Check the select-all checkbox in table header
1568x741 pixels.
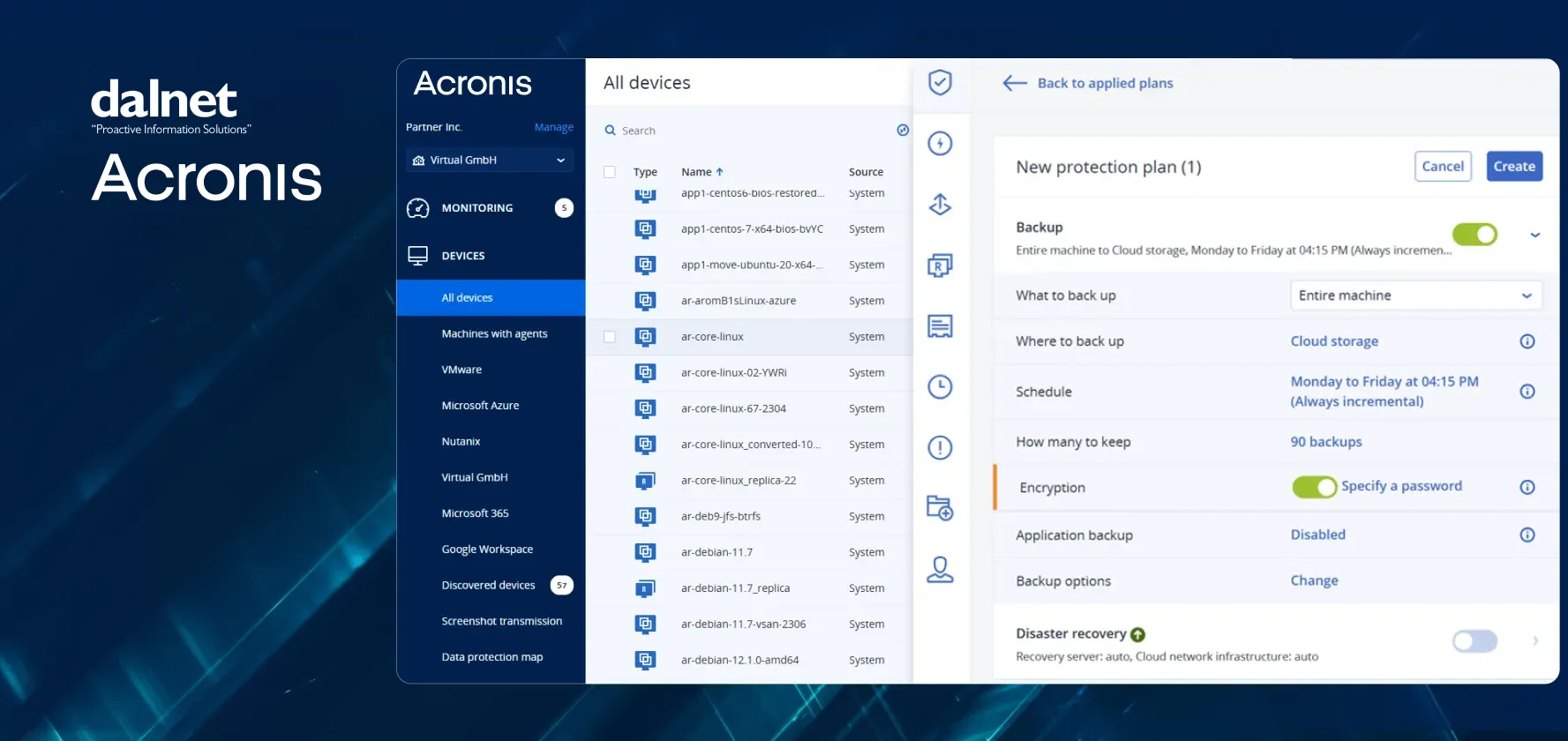click(610, 172)
